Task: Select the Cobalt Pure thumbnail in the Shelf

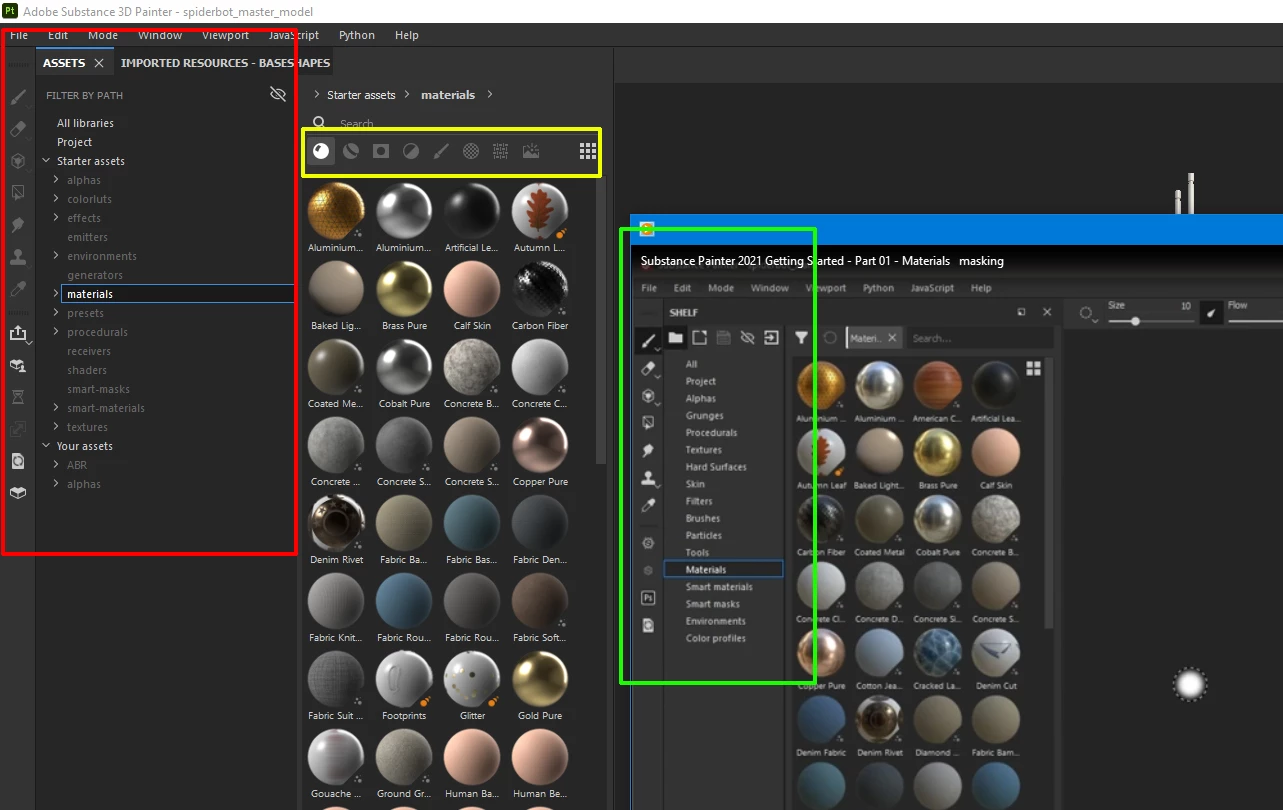Action: [x=938, y=524]
